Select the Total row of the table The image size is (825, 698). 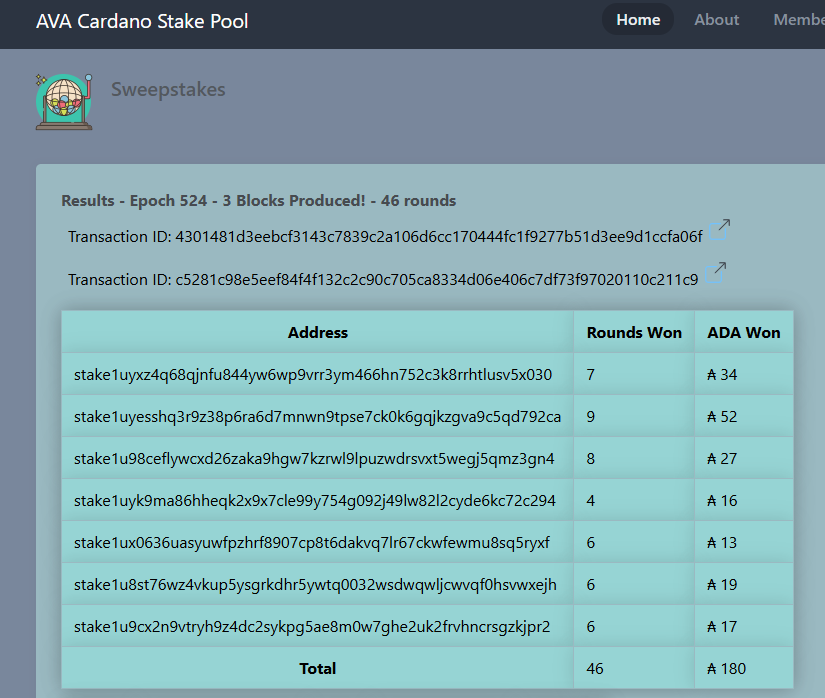[x=317, y=668]
